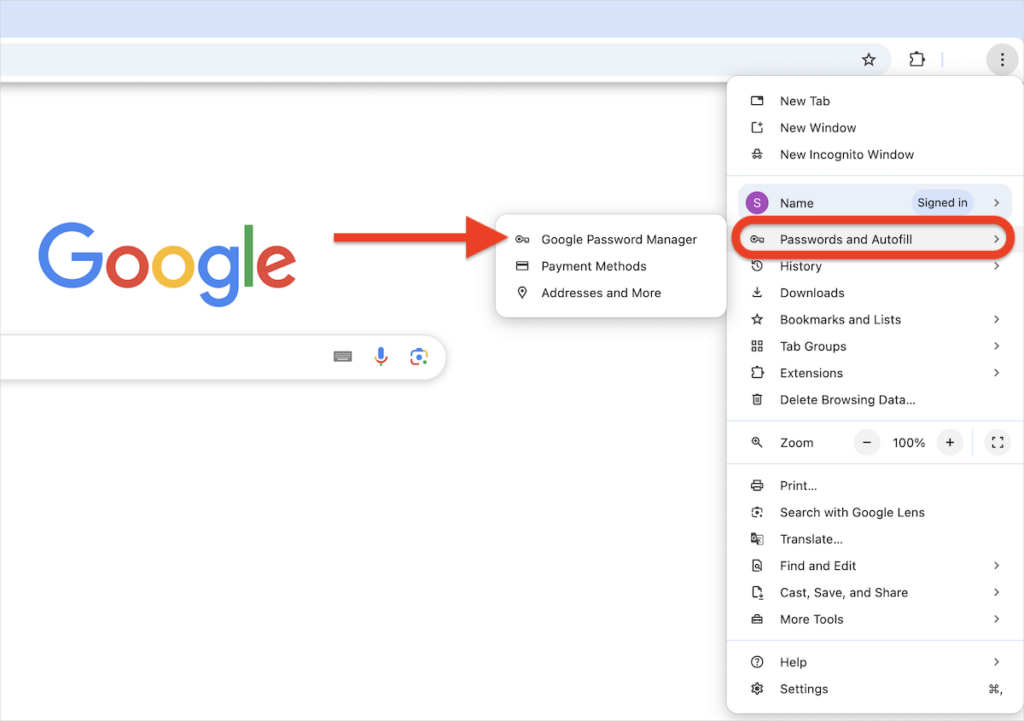Click the bookmark star icon in toolbar
Viewport: 1024px width, 721px height.
tap(869, 59)
